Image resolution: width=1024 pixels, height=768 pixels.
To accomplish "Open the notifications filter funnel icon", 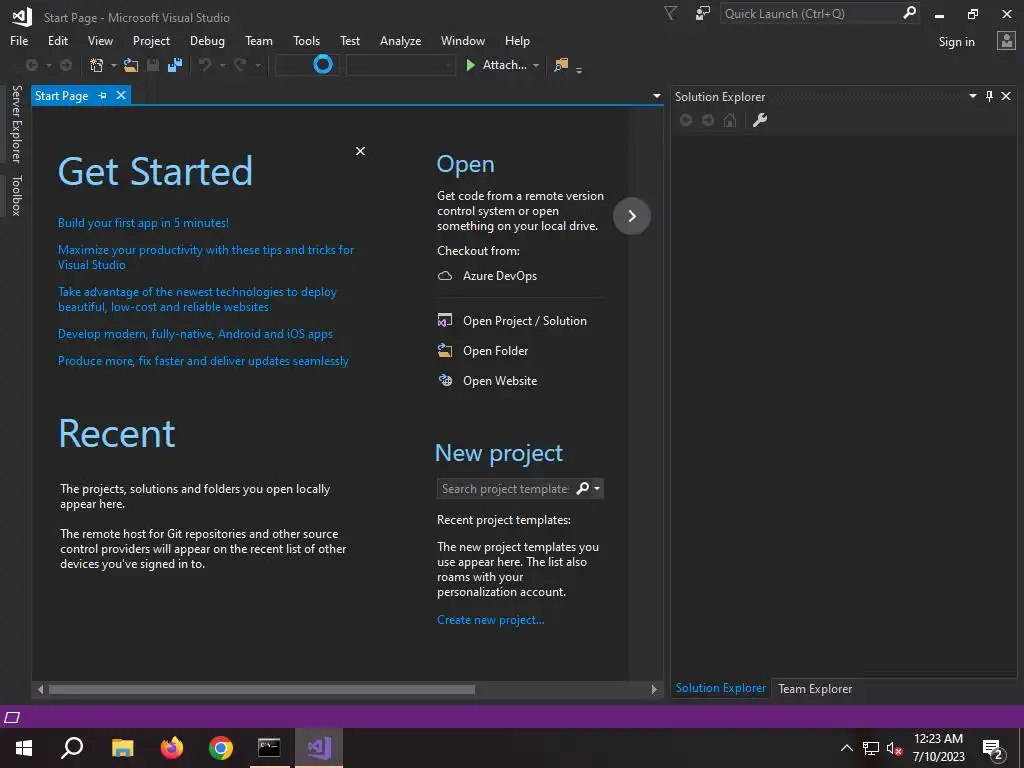I will (x=670, y=13).
